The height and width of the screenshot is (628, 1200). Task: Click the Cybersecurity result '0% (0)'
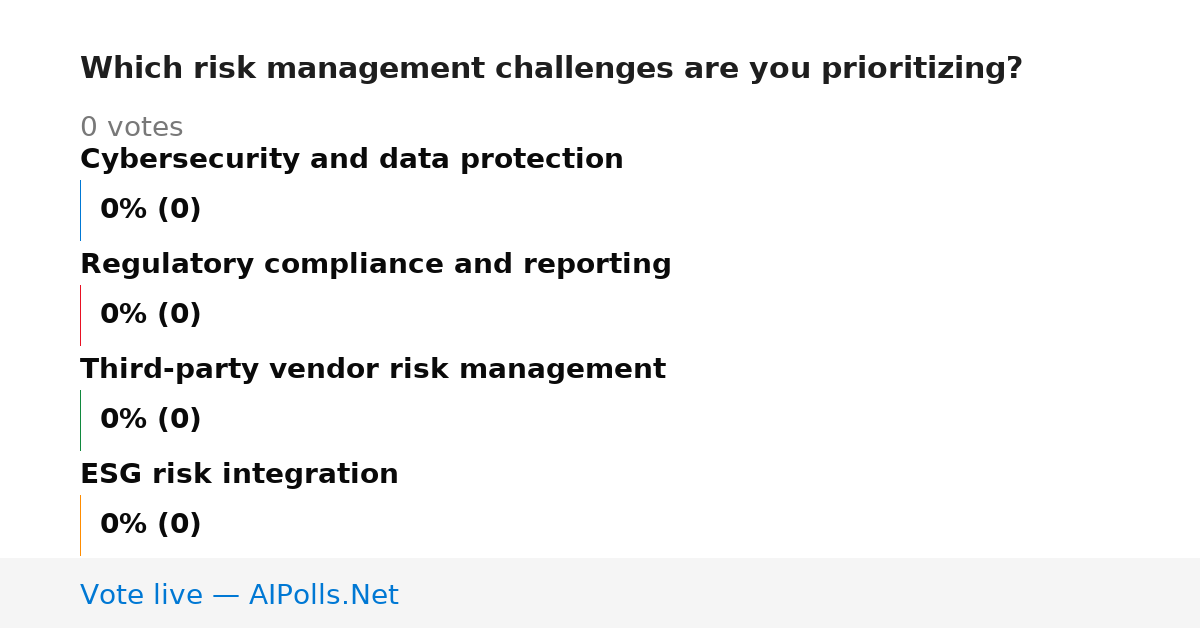[x=150, y=210]
